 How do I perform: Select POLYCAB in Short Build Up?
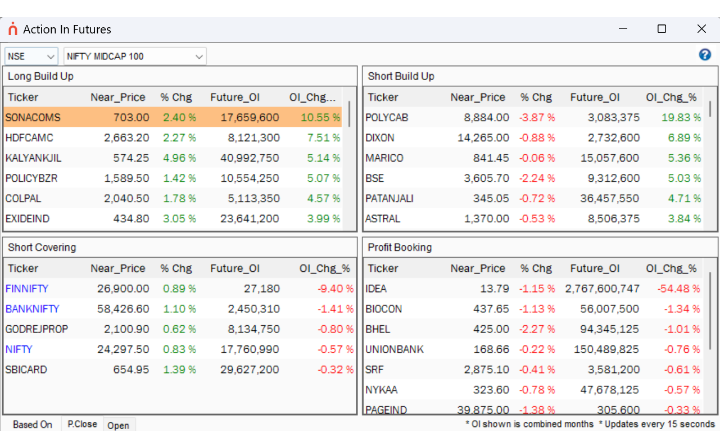click(x=387, y=118)
